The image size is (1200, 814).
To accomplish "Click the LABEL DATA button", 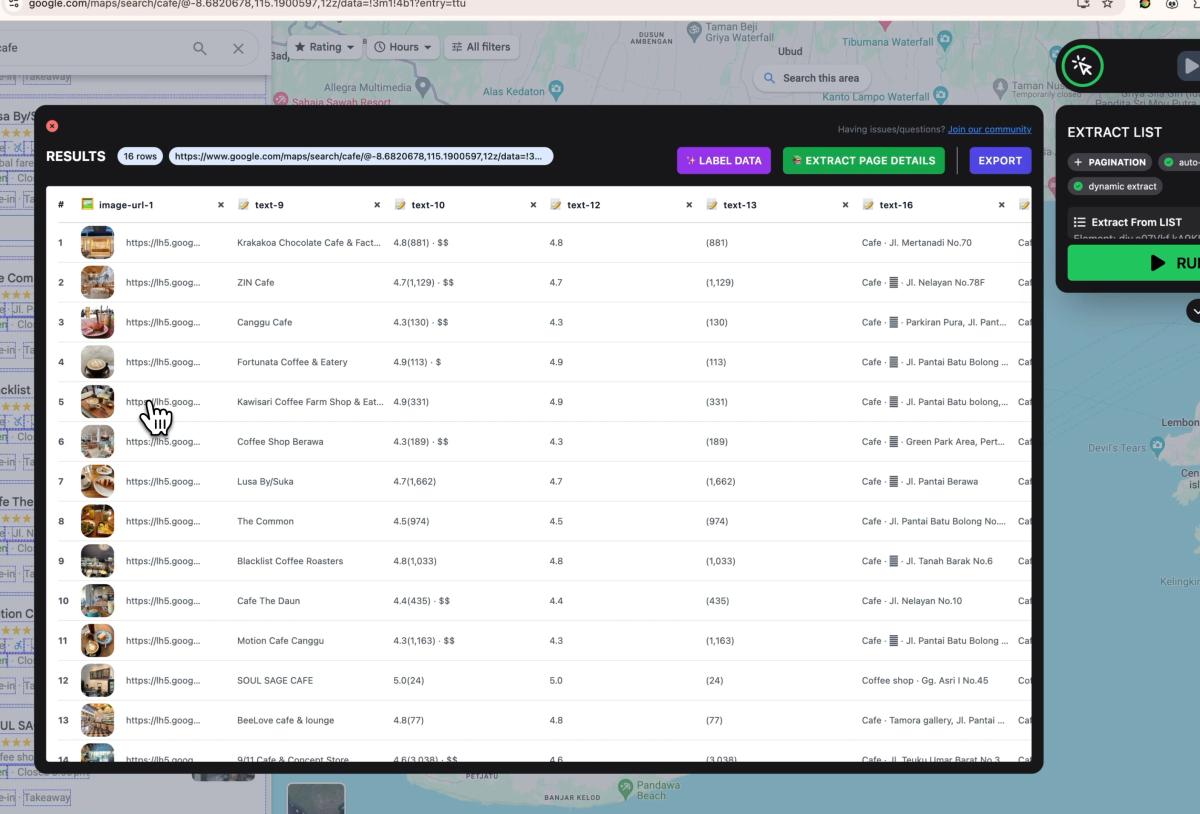I will [724, 160].
